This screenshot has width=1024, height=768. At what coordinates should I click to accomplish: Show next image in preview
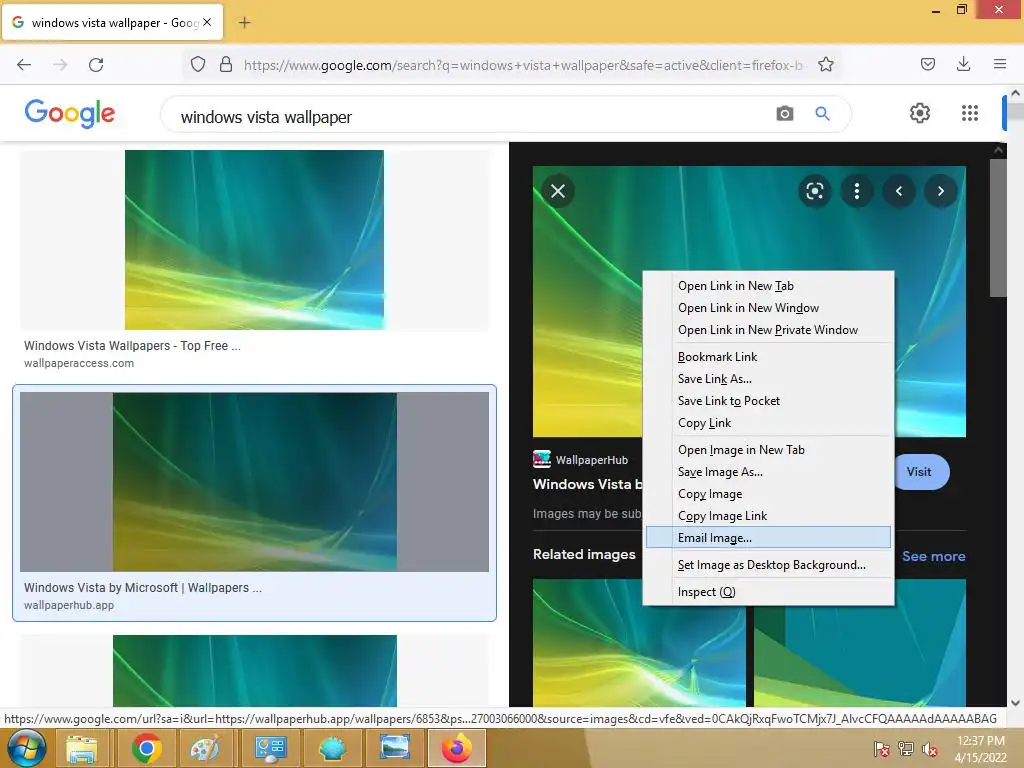pos(940,191)
